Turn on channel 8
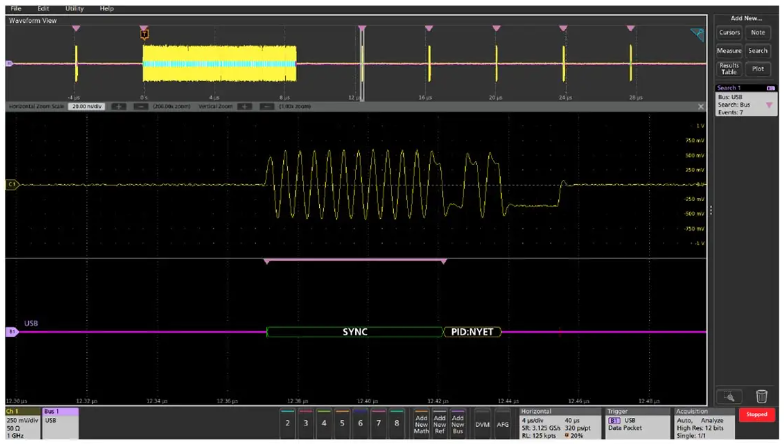784x444 pixels. (x=396, y=423)
